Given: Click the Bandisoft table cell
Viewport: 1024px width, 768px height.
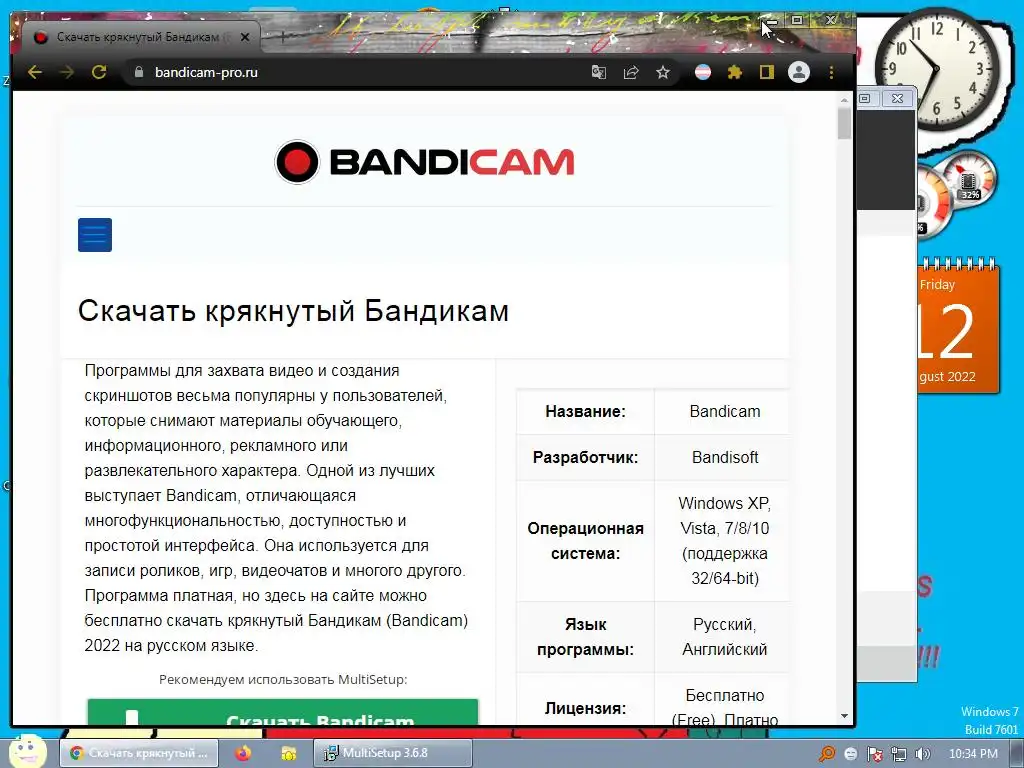Looking at the screenshot, I should click(x=725, y=457).
